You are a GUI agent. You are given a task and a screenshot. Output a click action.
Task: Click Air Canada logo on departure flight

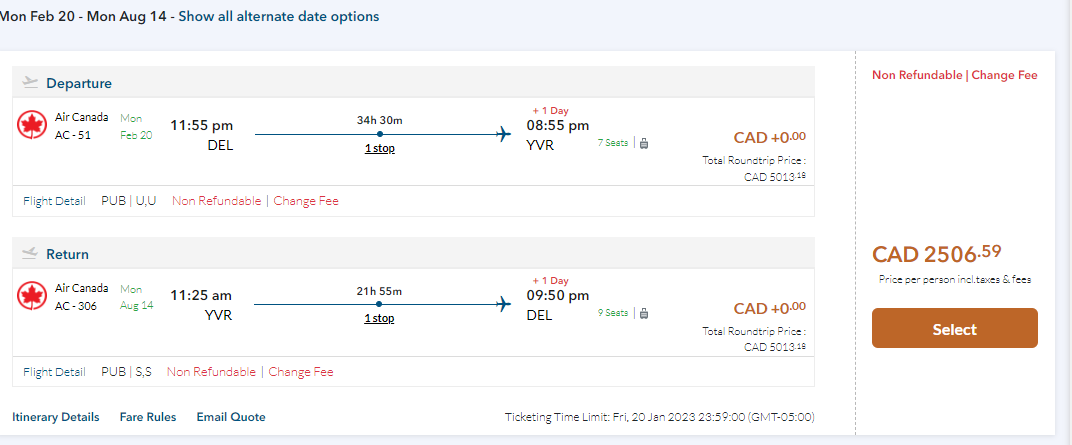[34, 125]
